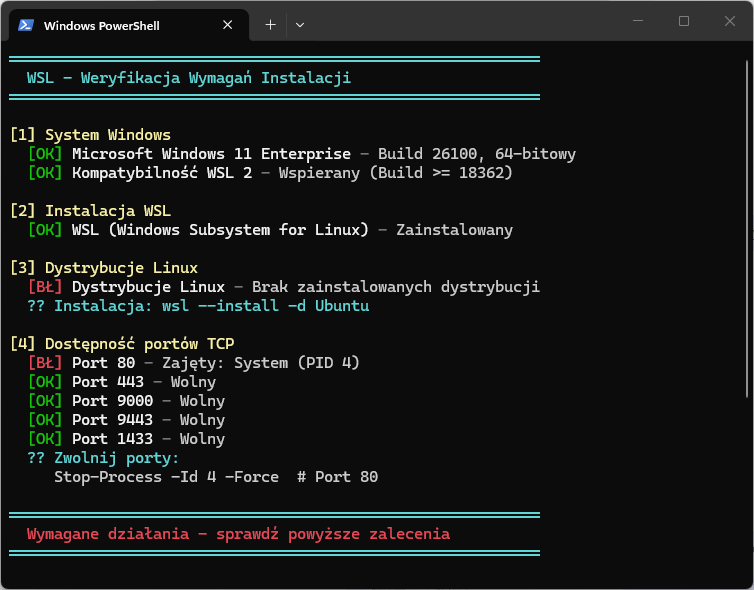Close the Windows PowerShell tab
Screen dimensions: 754x590
[228, 25]
